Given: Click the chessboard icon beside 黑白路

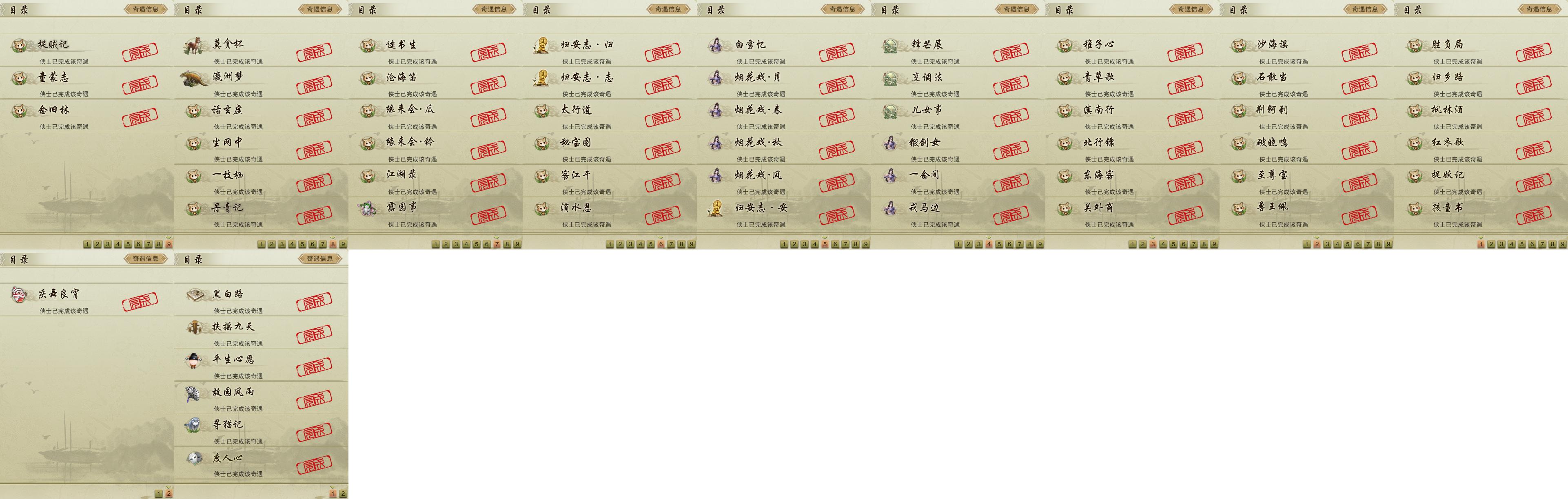Looking at the screenshot, I should (x=194, y=294).
